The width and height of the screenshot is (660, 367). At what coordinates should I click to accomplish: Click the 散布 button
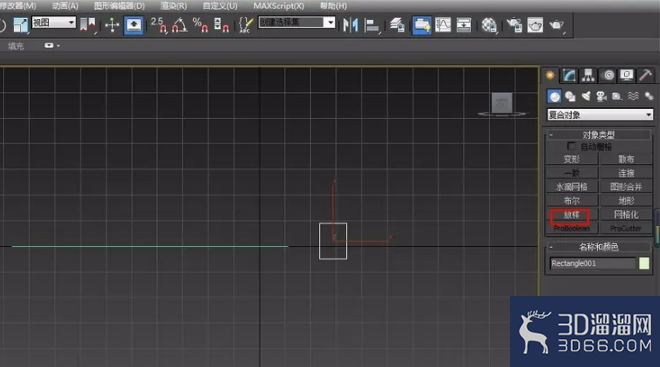(x=626, y=159)
